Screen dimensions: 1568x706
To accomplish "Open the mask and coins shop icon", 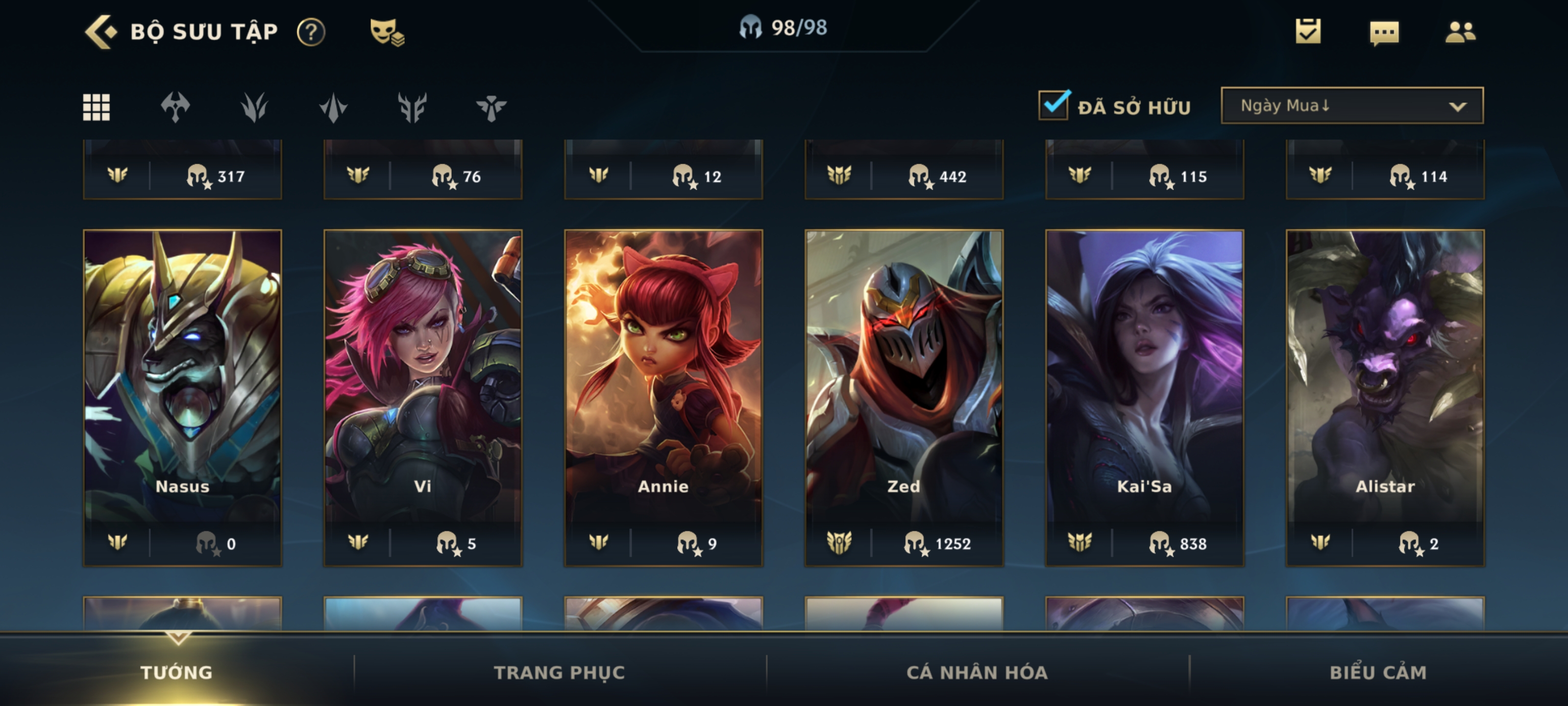I will tap(387, 32).
